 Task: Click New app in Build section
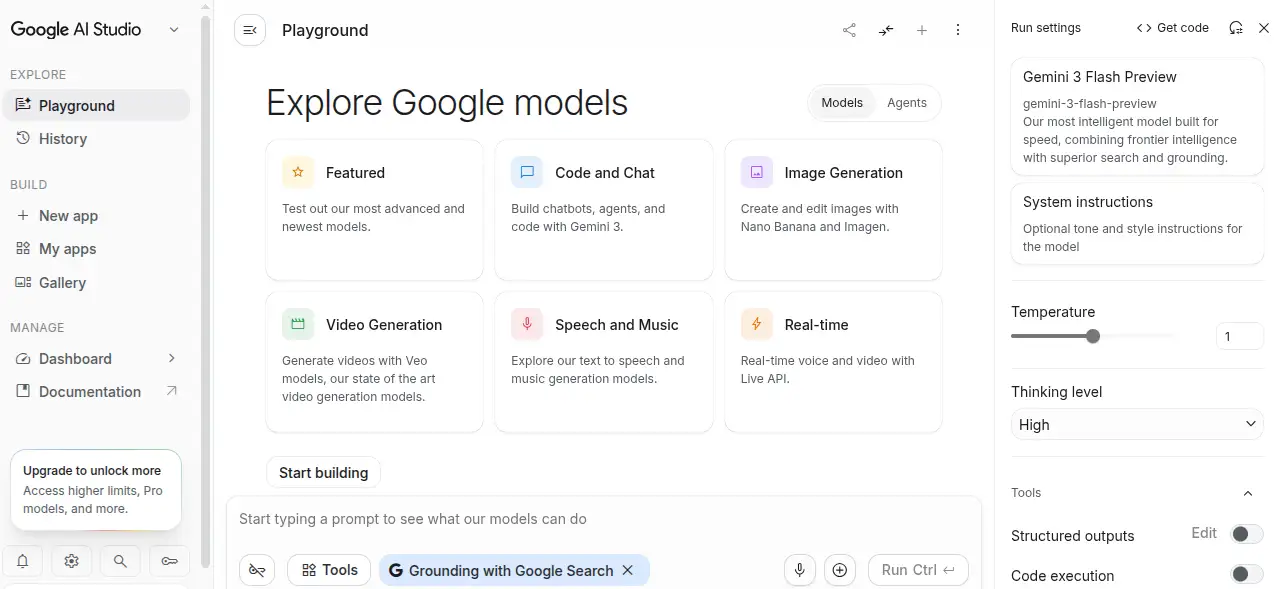click(96, 216)
